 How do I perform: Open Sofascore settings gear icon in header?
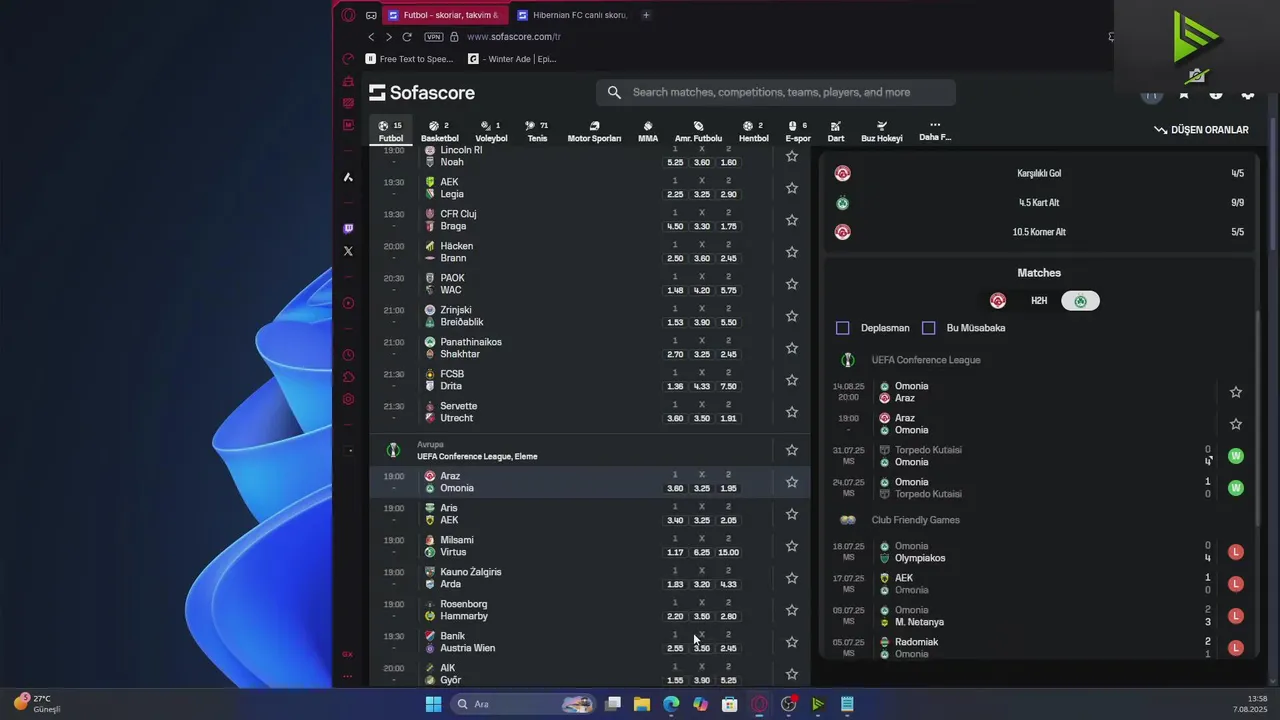point(1248,94)
